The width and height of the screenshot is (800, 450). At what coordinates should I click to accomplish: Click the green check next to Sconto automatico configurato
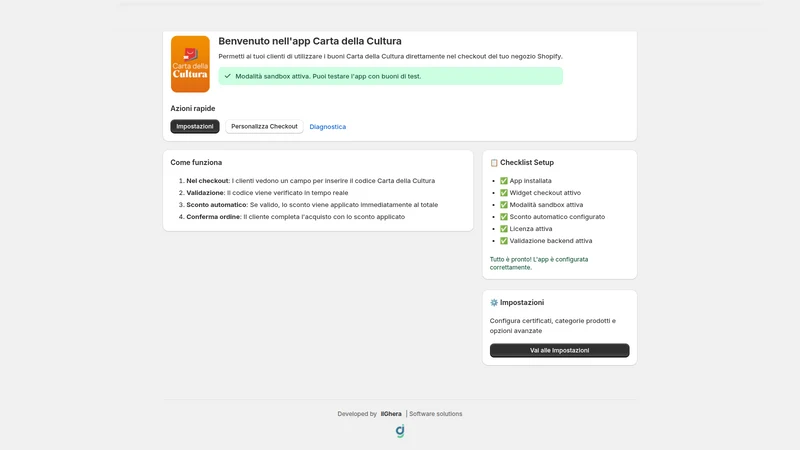504,217
